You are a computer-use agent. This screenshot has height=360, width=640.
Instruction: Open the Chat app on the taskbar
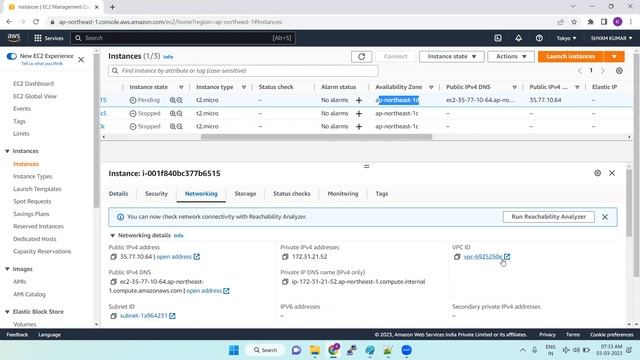point(296,350)
